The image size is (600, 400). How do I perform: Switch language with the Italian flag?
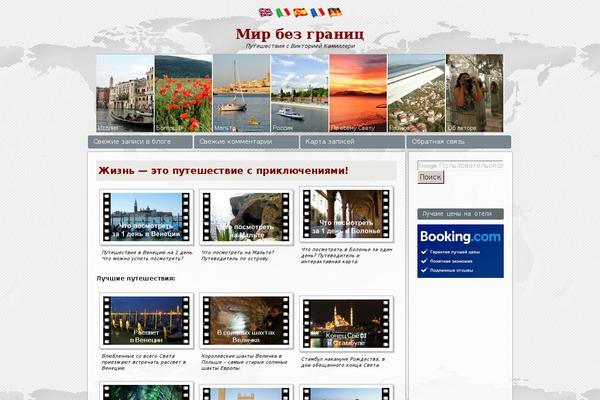pyautogui.click(x=283, y=12)
